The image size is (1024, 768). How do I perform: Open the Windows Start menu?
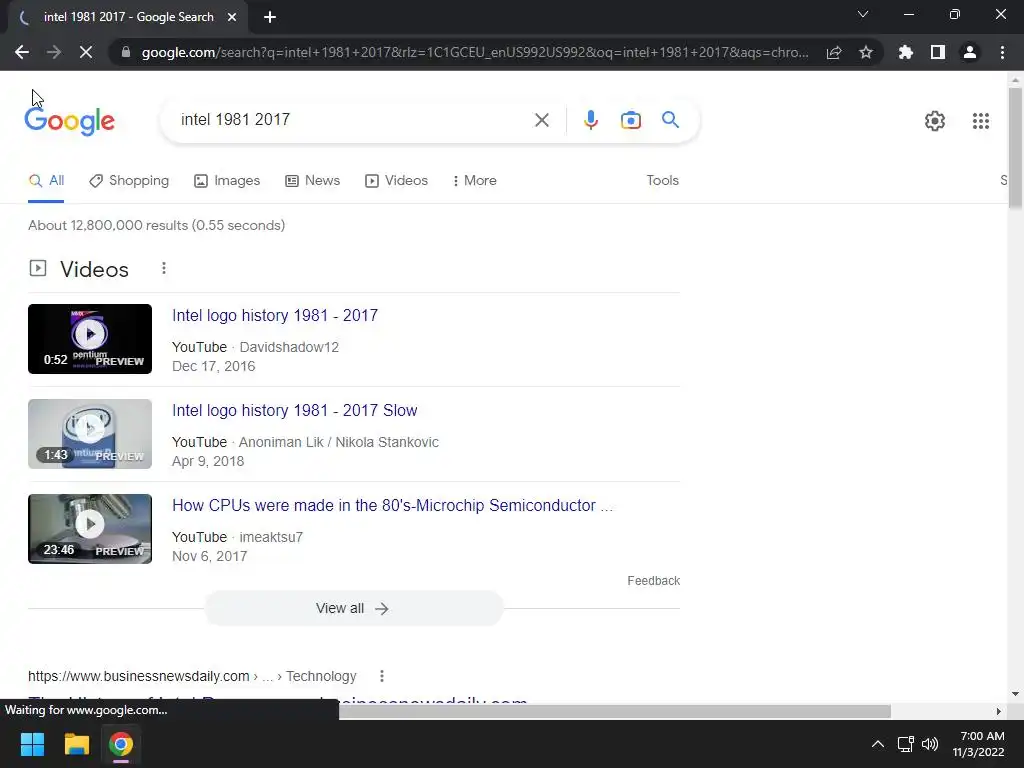click(x=32, y=744)
